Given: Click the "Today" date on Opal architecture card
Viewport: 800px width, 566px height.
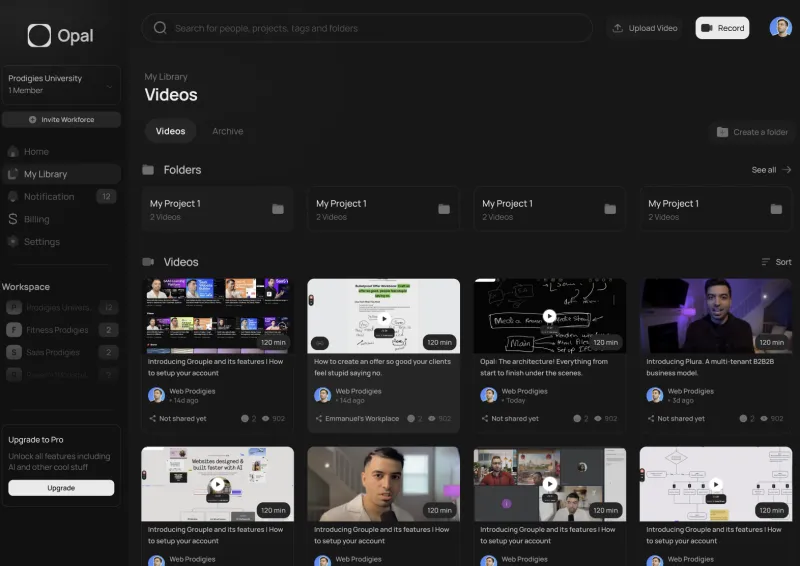Looking at the screenshot, I should point(516,401).
